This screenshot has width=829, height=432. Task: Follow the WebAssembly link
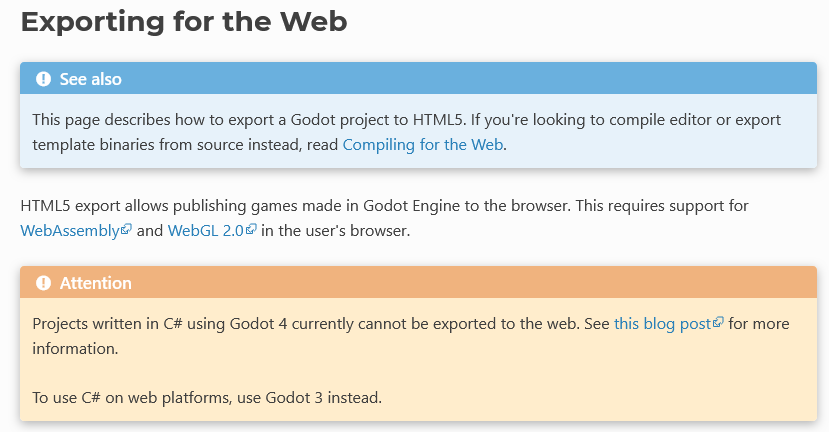point(70,231)
